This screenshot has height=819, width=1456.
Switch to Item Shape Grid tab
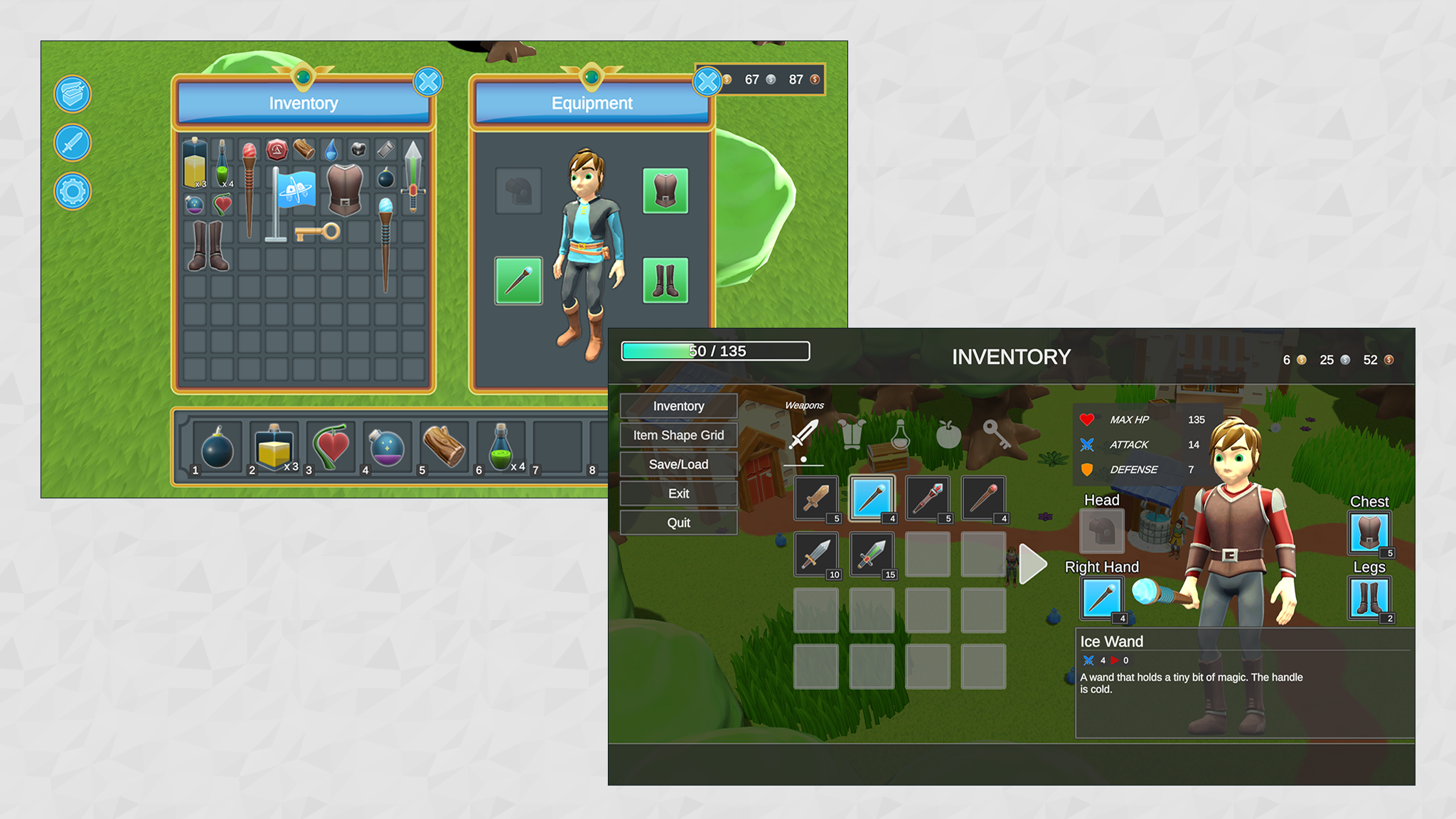coord(678,434)
